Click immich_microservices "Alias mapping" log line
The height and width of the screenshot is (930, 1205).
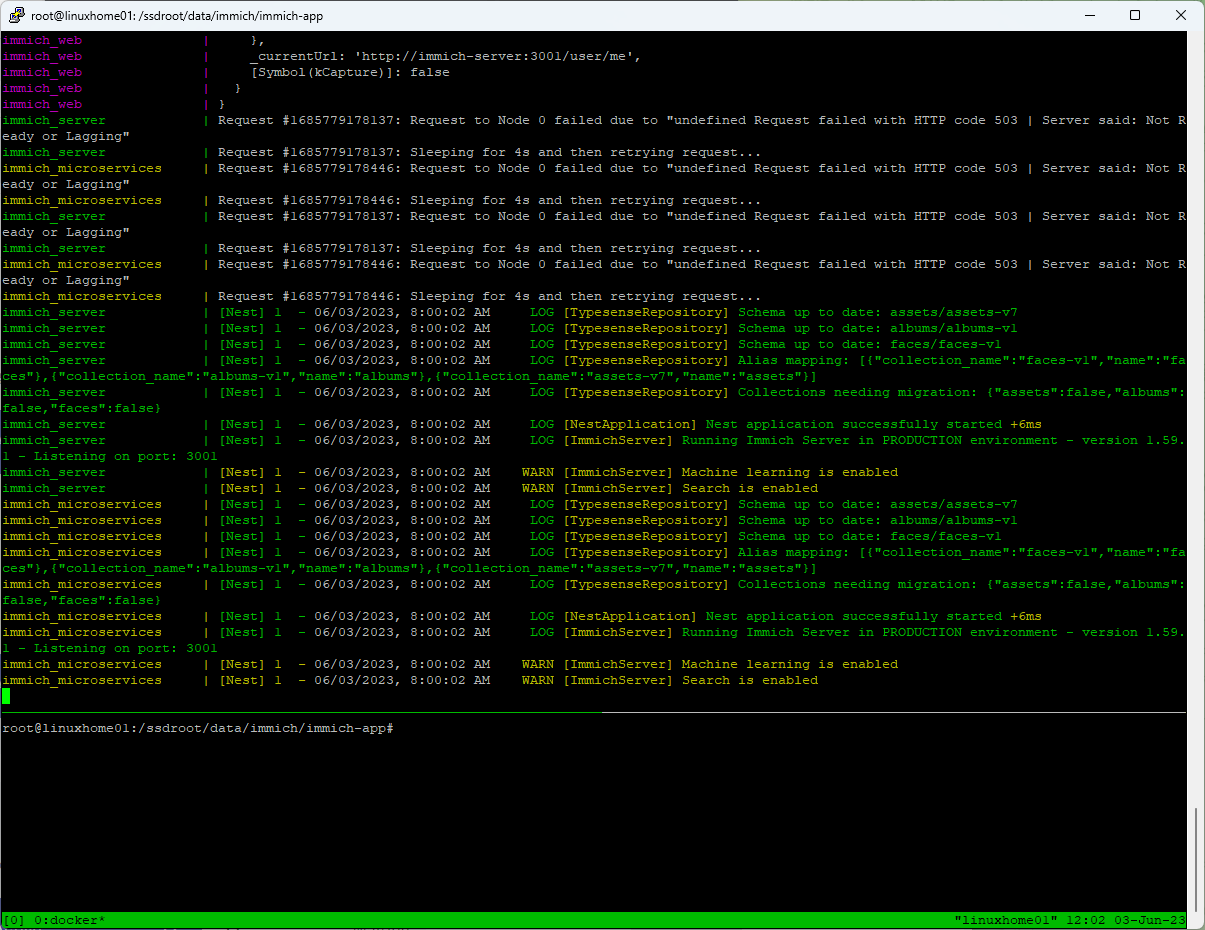click(594, 560)
